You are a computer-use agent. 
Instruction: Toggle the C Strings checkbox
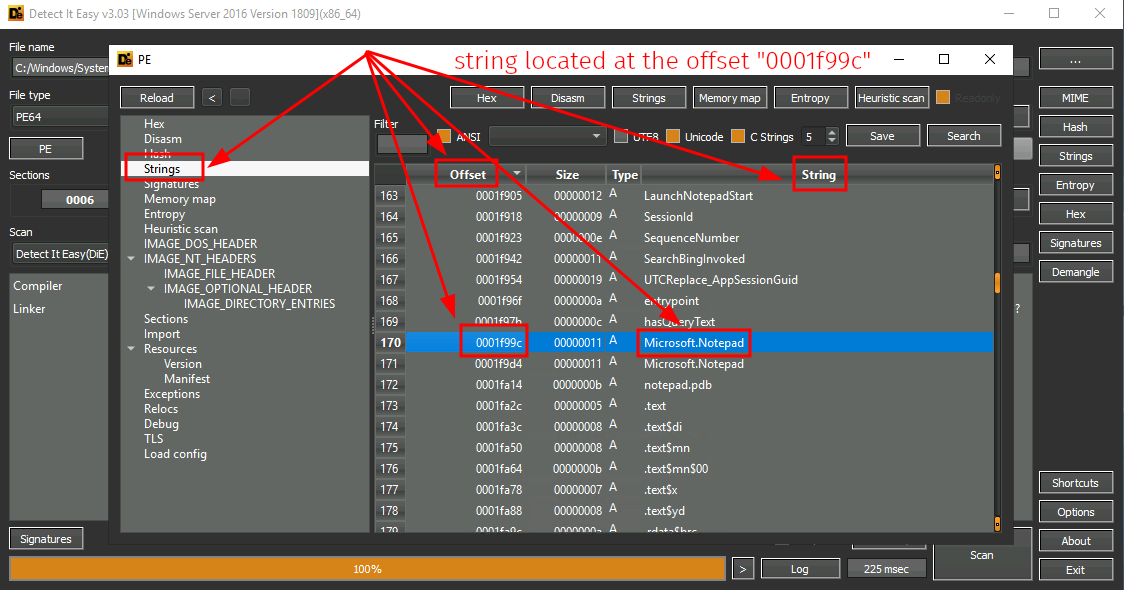(738, 137)
